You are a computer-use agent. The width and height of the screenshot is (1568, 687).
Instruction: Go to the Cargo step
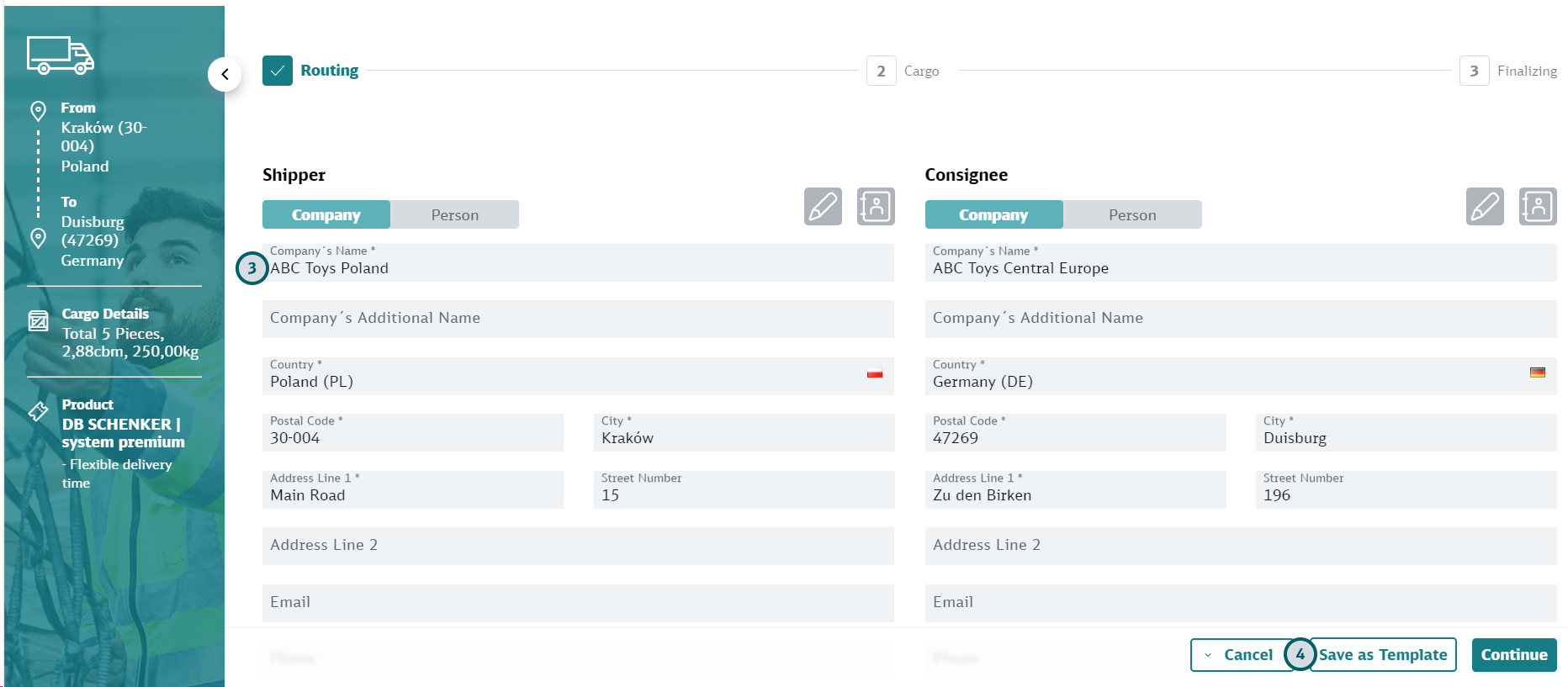point(882,71)
